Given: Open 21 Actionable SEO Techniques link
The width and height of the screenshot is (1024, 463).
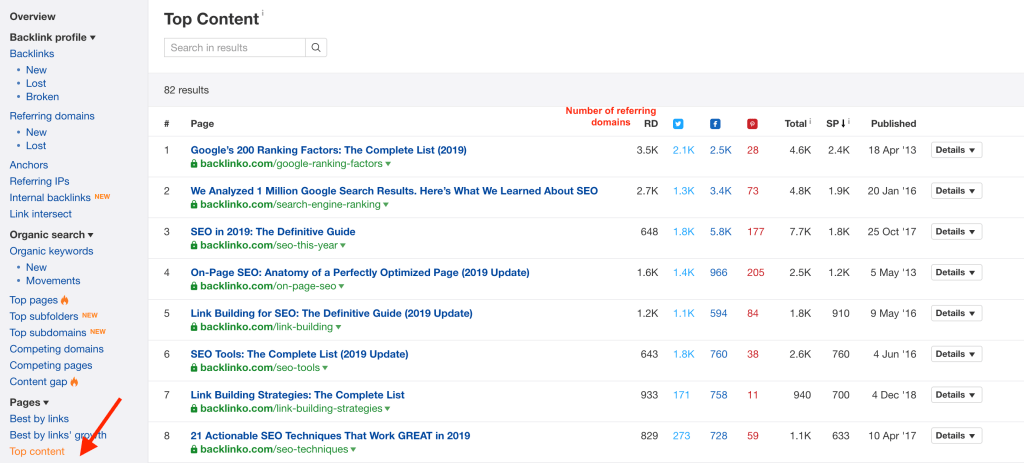Looking at the screenshot, I should [x=330, y=436].
